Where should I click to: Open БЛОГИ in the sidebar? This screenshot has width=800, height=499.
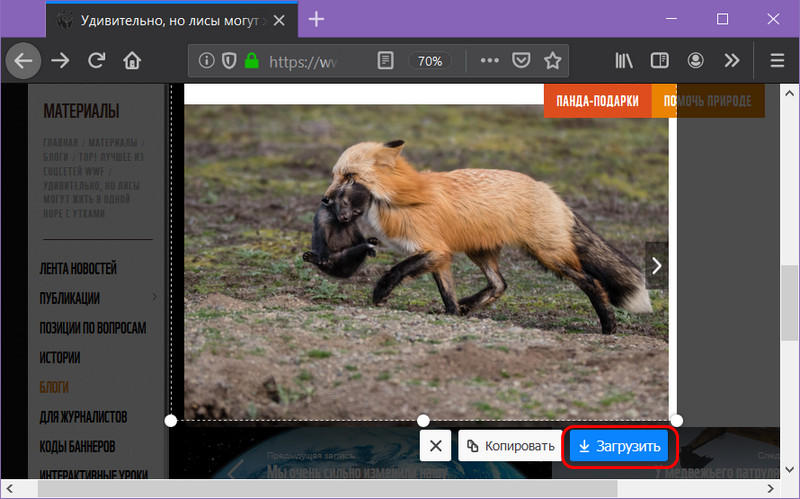click(54, 388)
